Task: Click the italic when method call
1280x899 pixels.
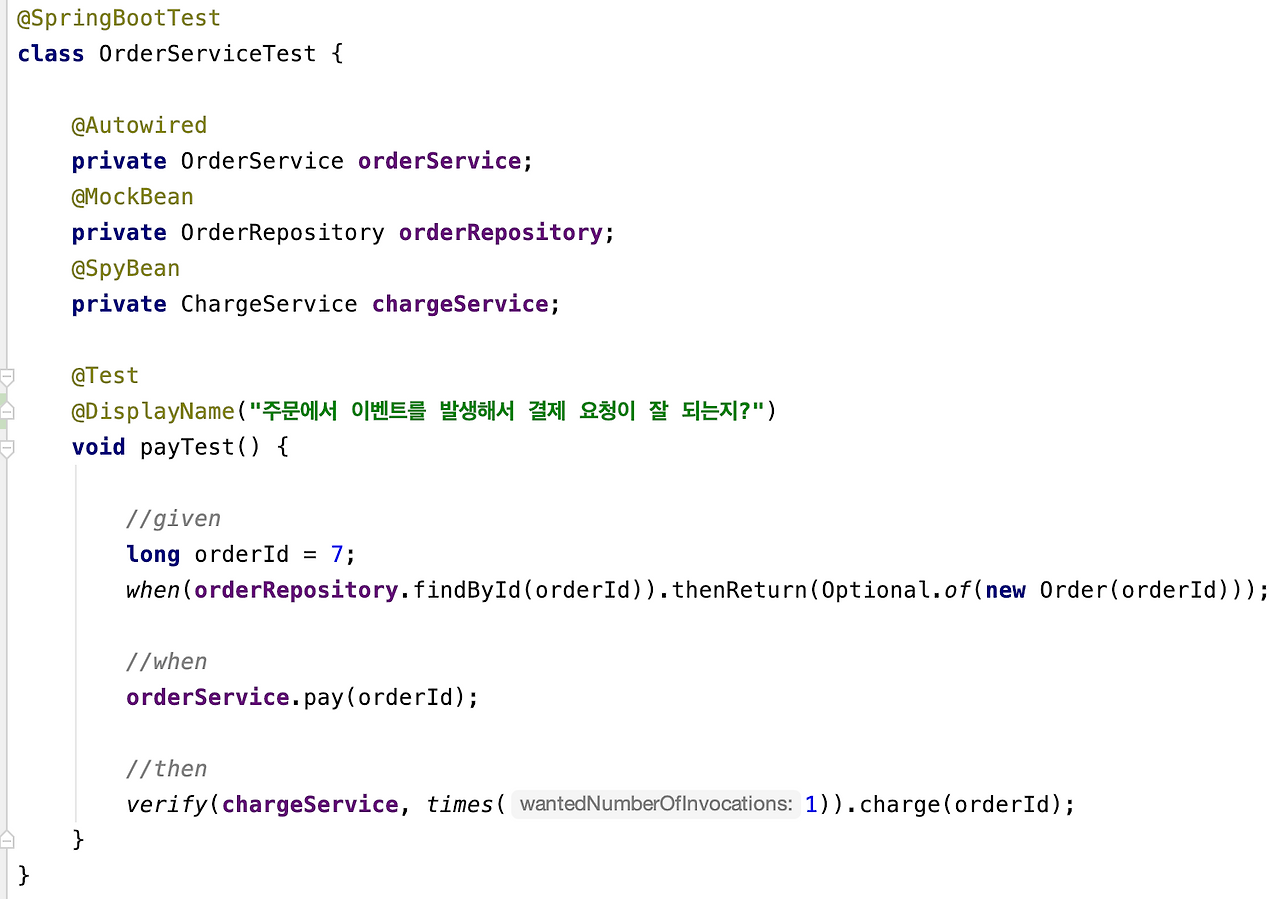Action: (153, 590)
